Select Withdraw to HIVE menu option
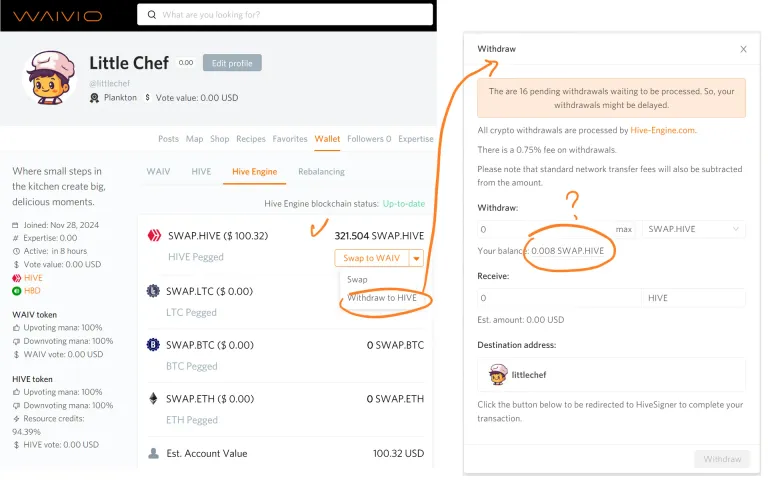 click(382, 298)
